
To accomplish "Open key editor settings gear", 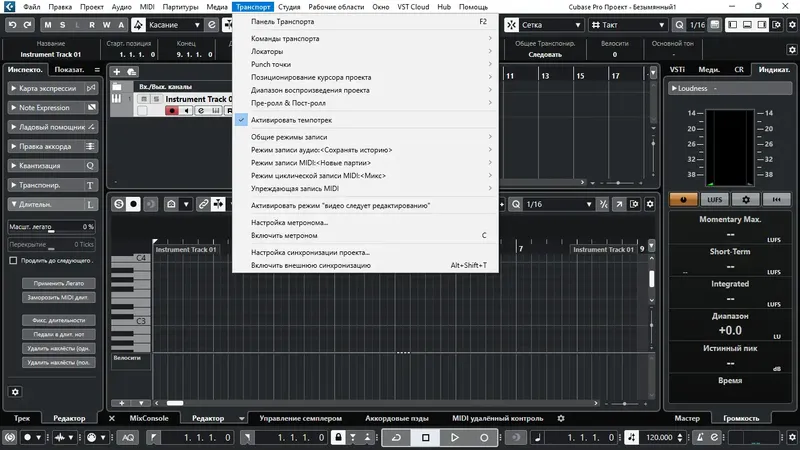I will [650, 204].
